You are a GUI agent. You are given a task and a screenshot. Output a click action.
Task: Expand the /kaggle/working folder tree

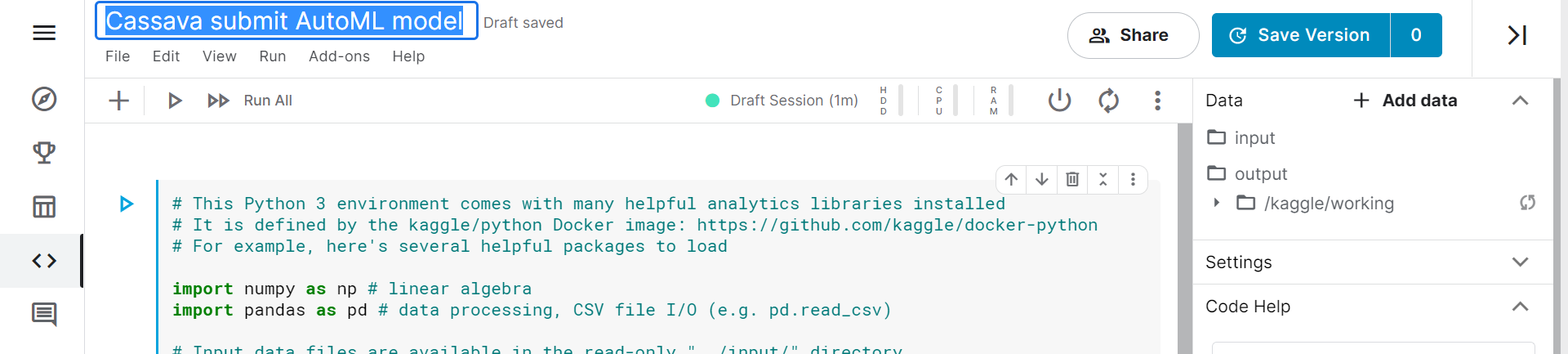click(1217, 203)
